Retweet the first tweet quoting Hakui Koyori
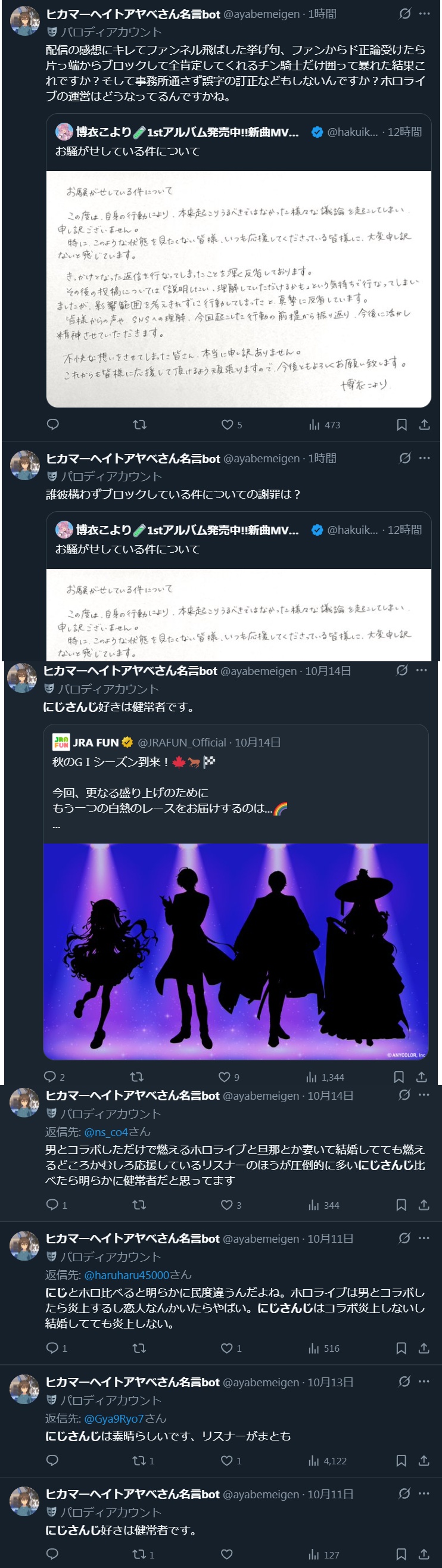The width and height of the screenshot is (442, 1568). pyautogui.click(x=139, y=425)
